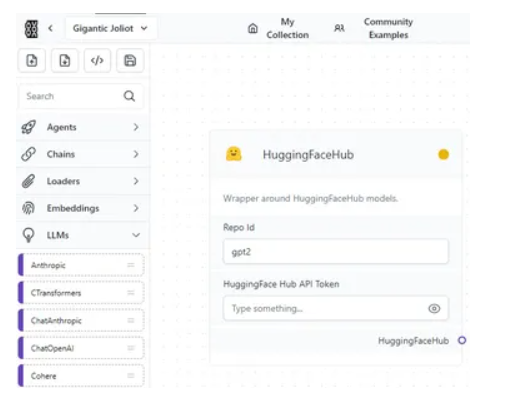Click the Chains link icon
The height and width of the screenshot is (393, 516).
pyautogui.click(x=28, y=154)
